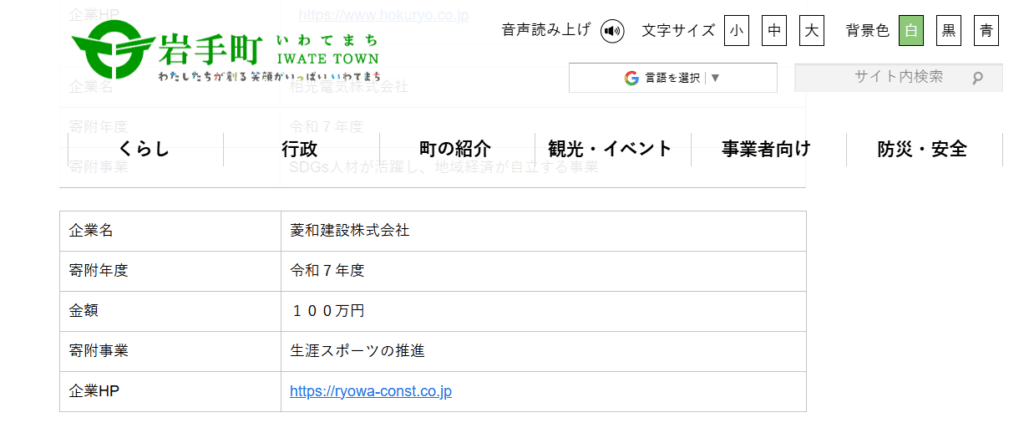Open the 事業者向け menu
Screen dimensions: 1024x428
(x=768, y=149)
